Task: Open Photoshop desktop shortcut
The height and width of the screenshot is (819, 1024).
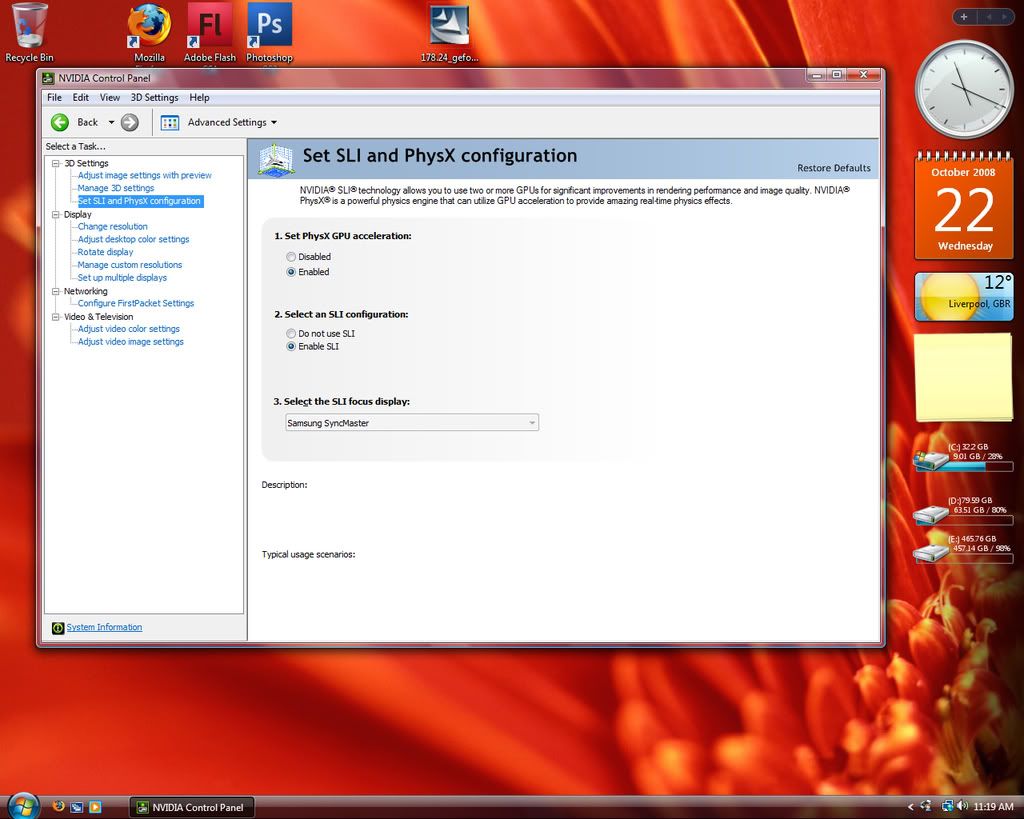Action: pos(269,27)
